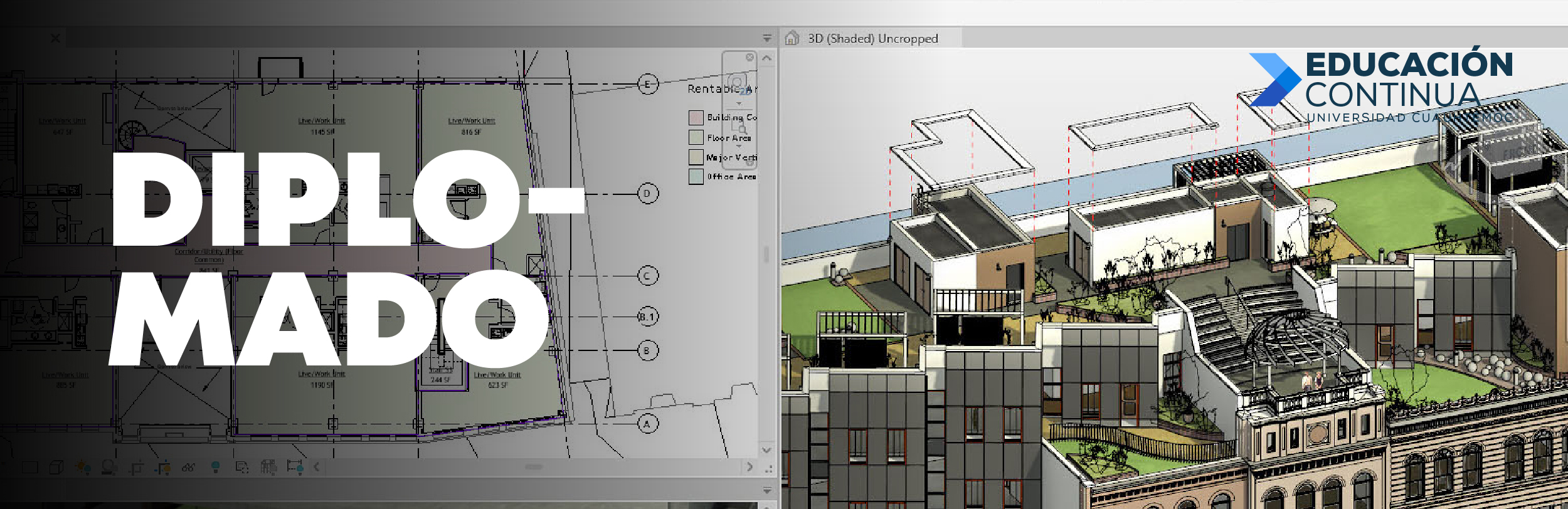Expand the zoom options arrow
The height and width of the screenshot is (509, 1568).
[739, 146]
